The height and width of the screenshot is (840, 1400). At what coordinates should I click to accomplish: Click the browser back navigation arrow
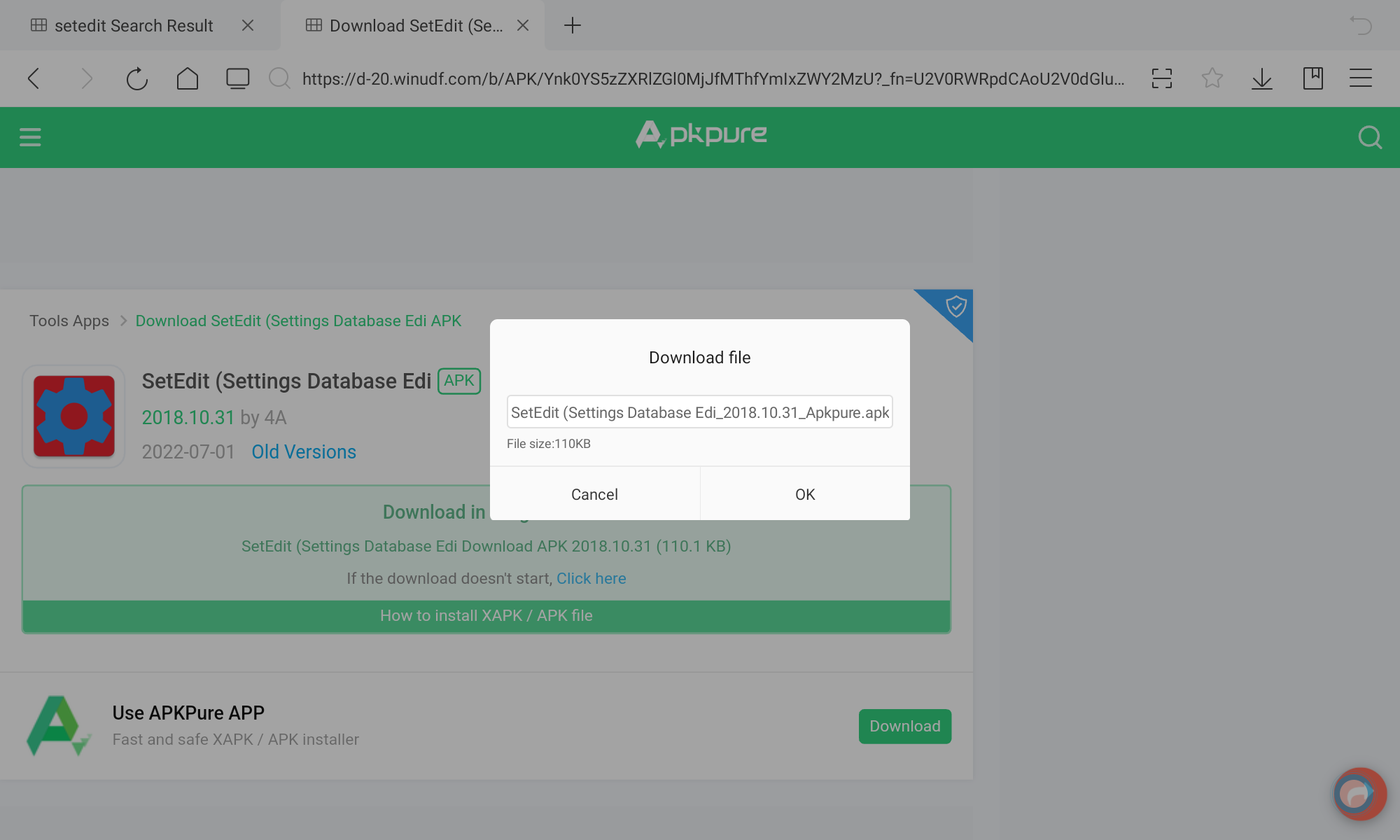tap(35, 78)
